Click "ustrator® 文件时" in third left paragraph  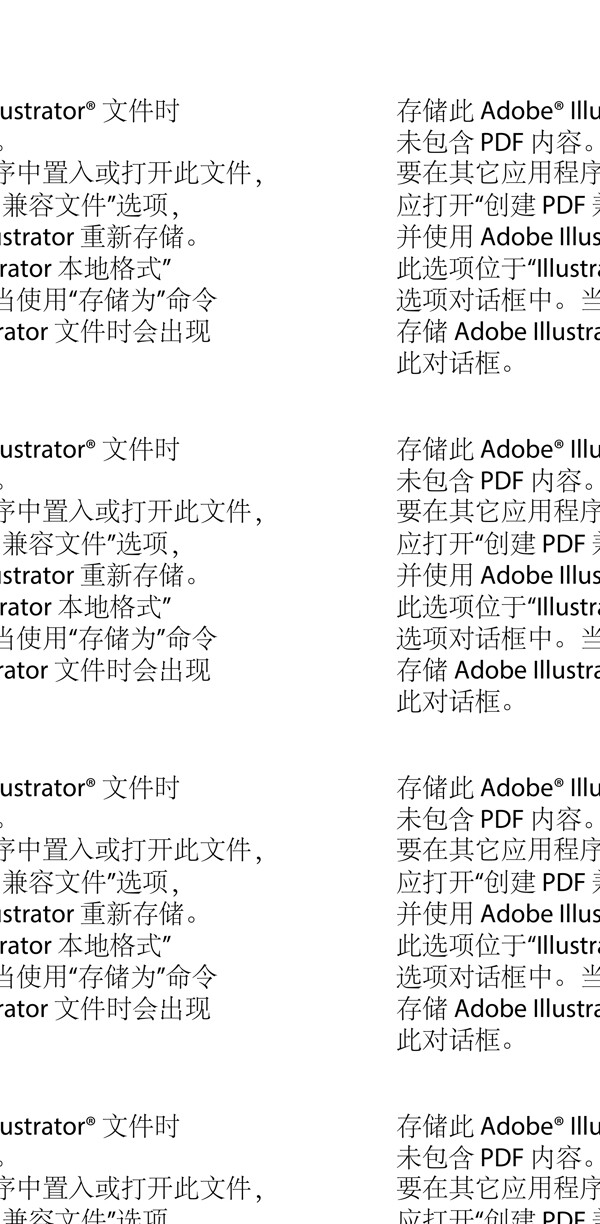(x=90, y=787)
